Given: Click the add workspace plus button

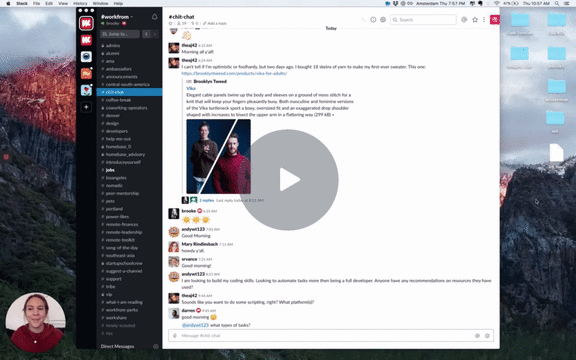Looking at the screenshot, I should 86,107.
